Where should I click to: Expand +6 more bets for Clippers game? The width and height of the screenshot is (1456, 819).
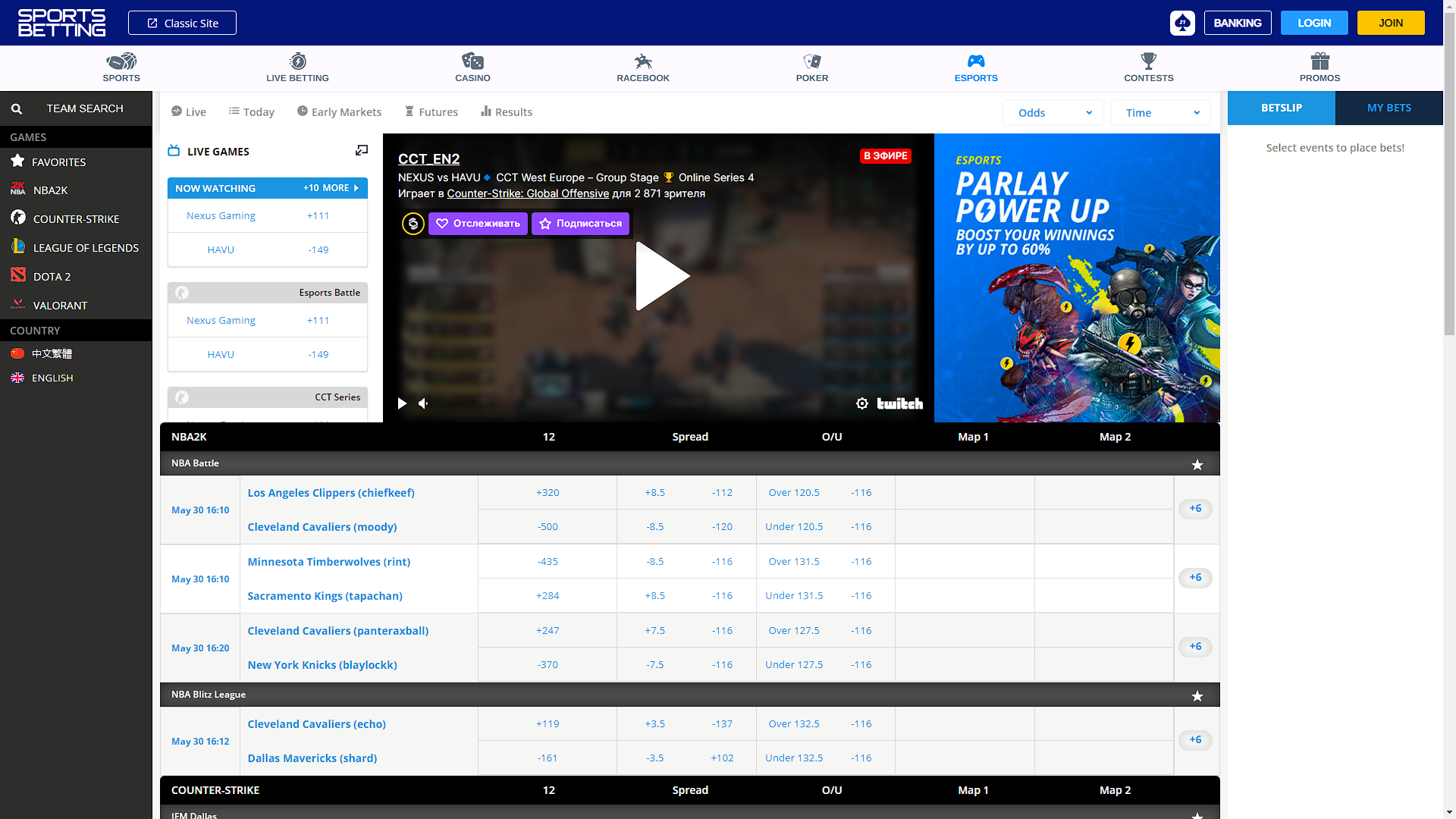[x=1195, y=509]
